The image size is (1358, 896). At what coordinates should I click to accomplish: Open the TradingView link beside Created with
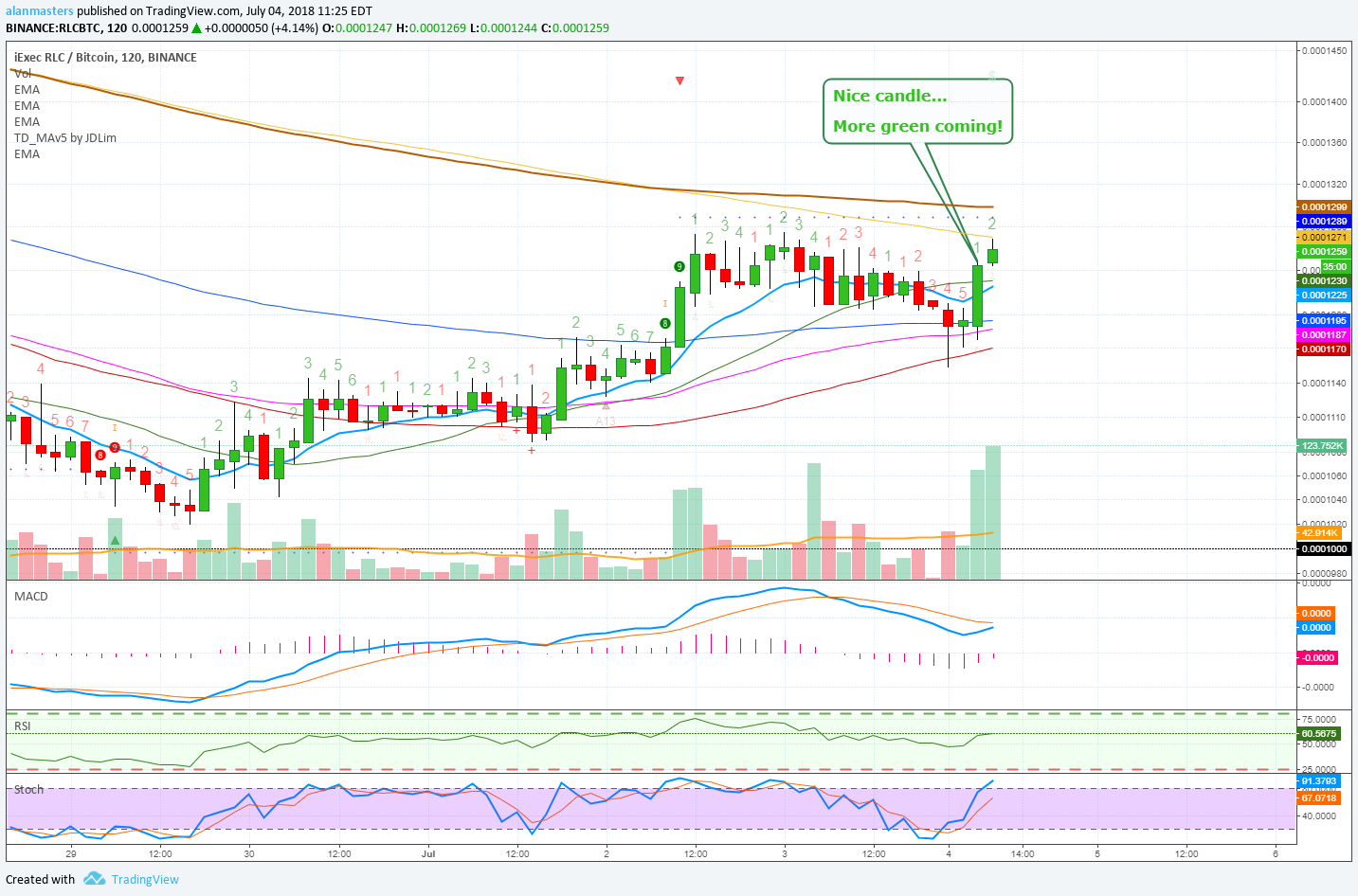tap(145, 879)
